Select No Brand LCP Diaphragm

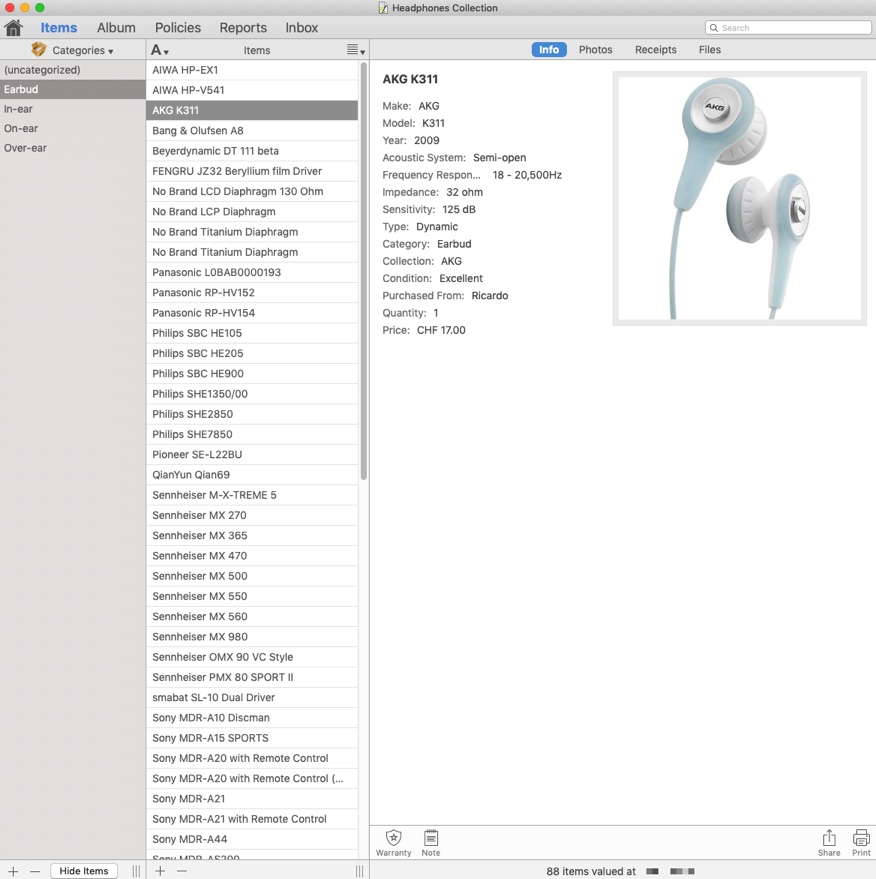pyautogui.click(x=252, y=211)
